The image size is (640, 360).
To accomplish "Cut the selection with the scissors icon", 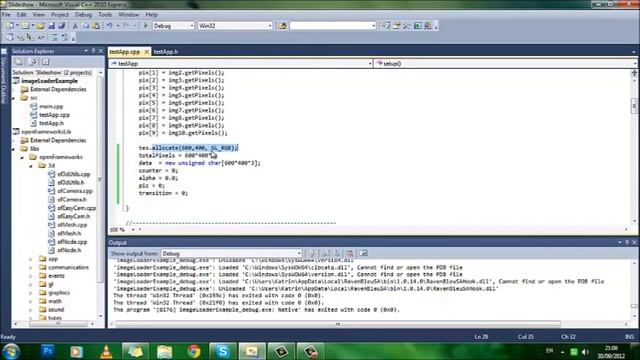I will pos(75,26).
